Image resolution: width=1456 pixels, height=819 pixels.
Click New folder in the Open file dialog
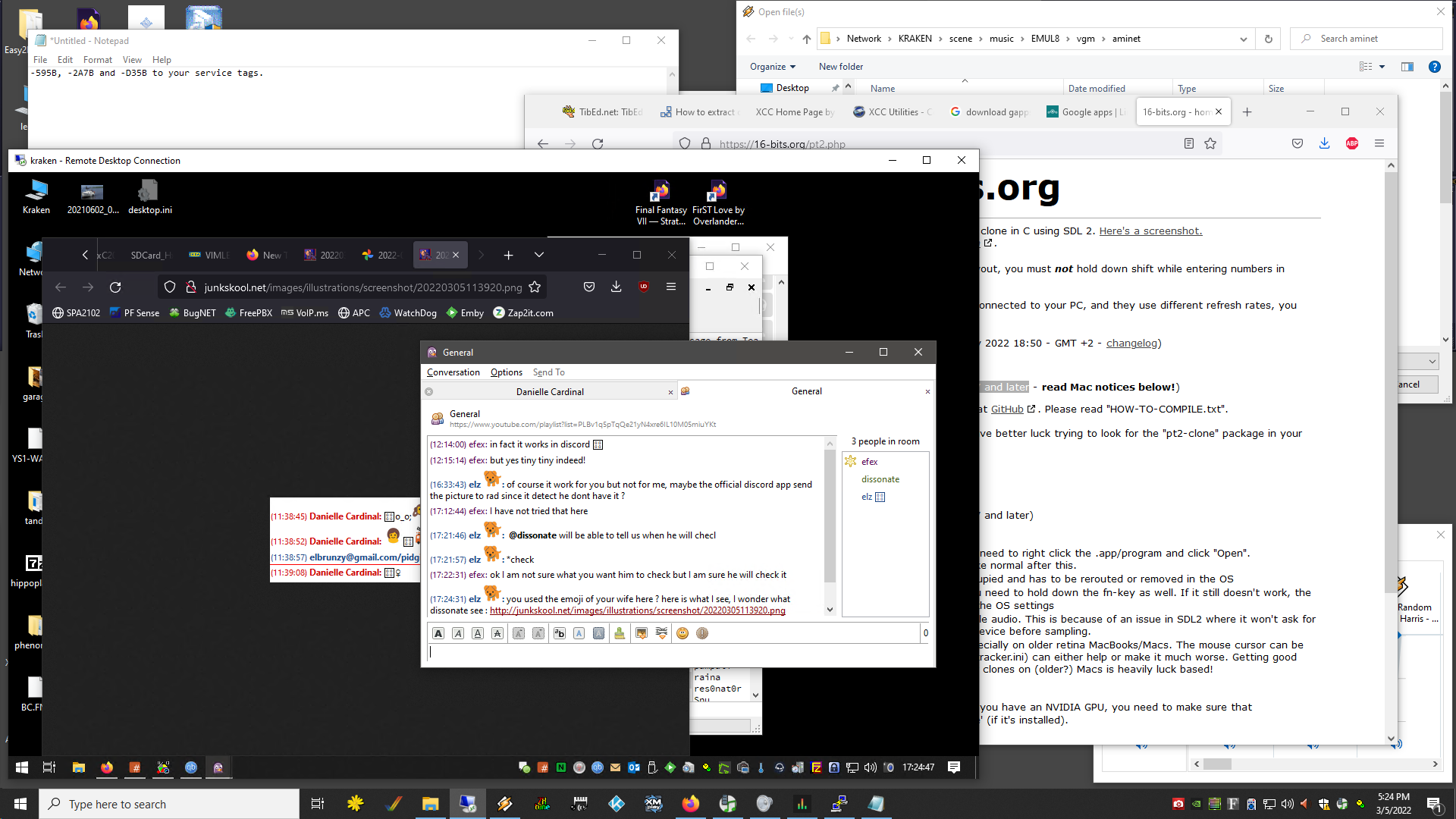(x=841, y=67)
